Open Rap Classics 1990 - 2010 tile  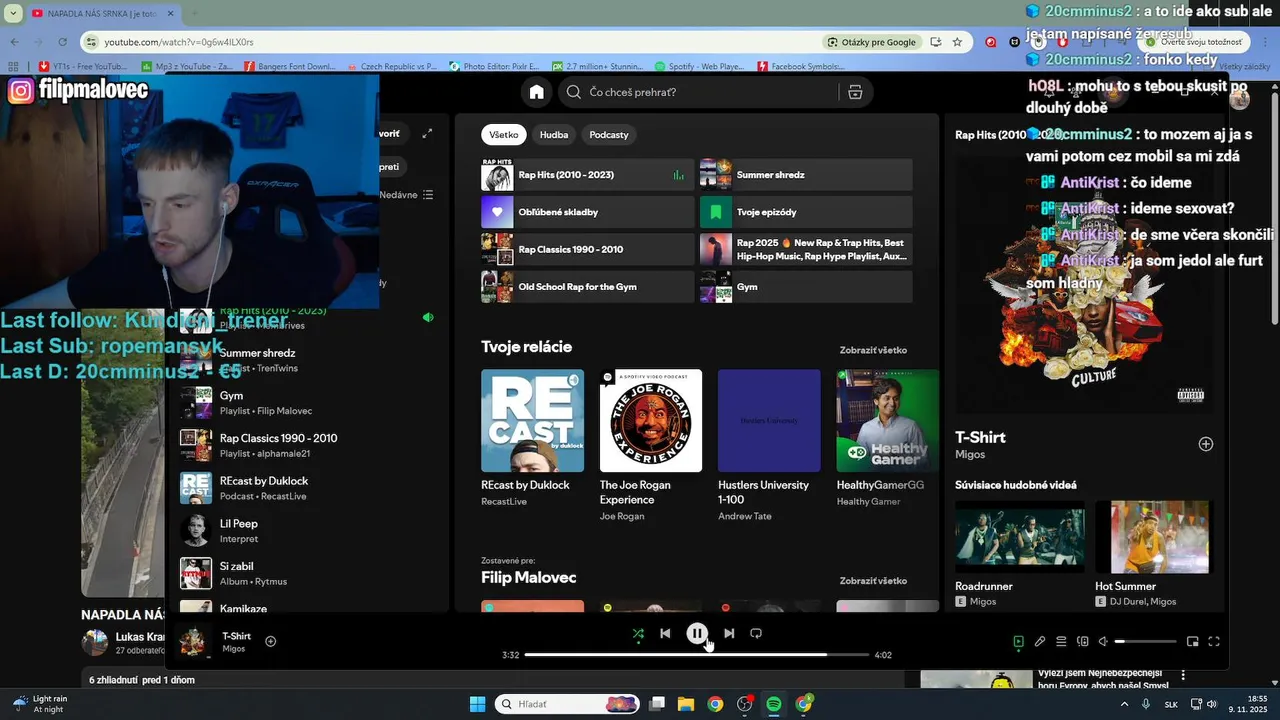[587, 249]
